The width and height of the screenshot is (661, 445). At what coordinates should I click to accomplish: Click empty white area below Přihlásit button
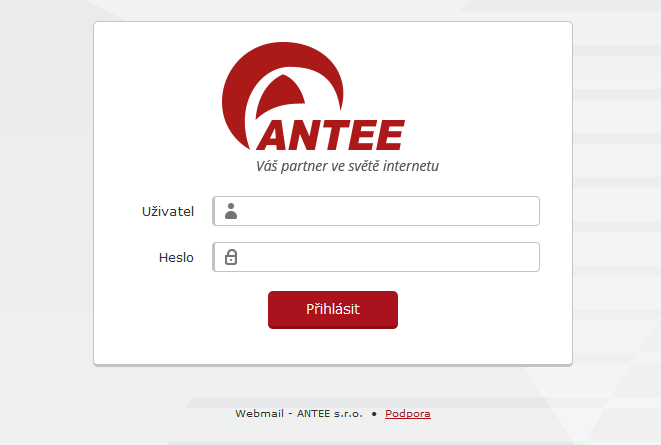tap(333, 346)
